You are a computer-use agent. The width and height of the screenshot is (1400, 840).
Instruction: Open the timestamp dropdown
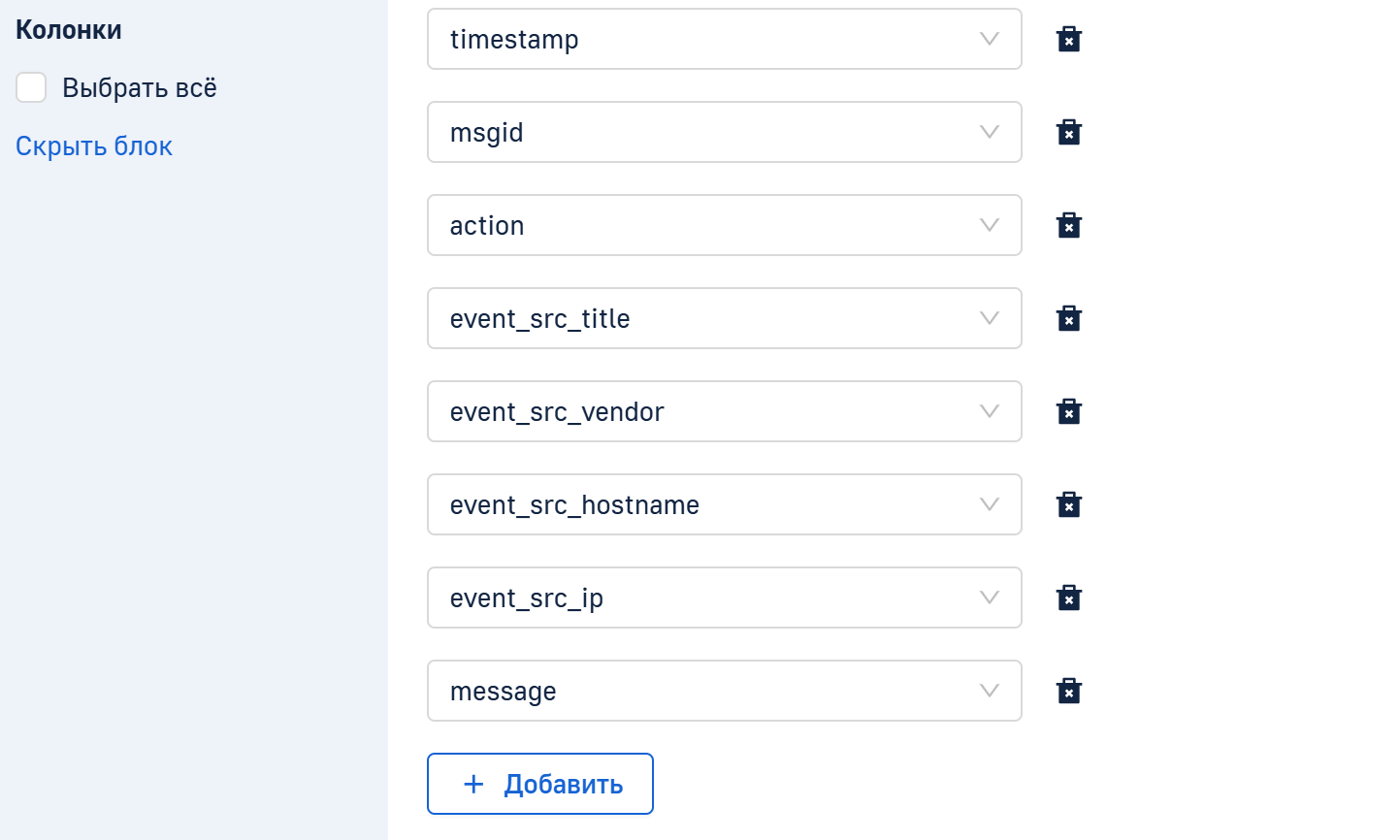724,39
